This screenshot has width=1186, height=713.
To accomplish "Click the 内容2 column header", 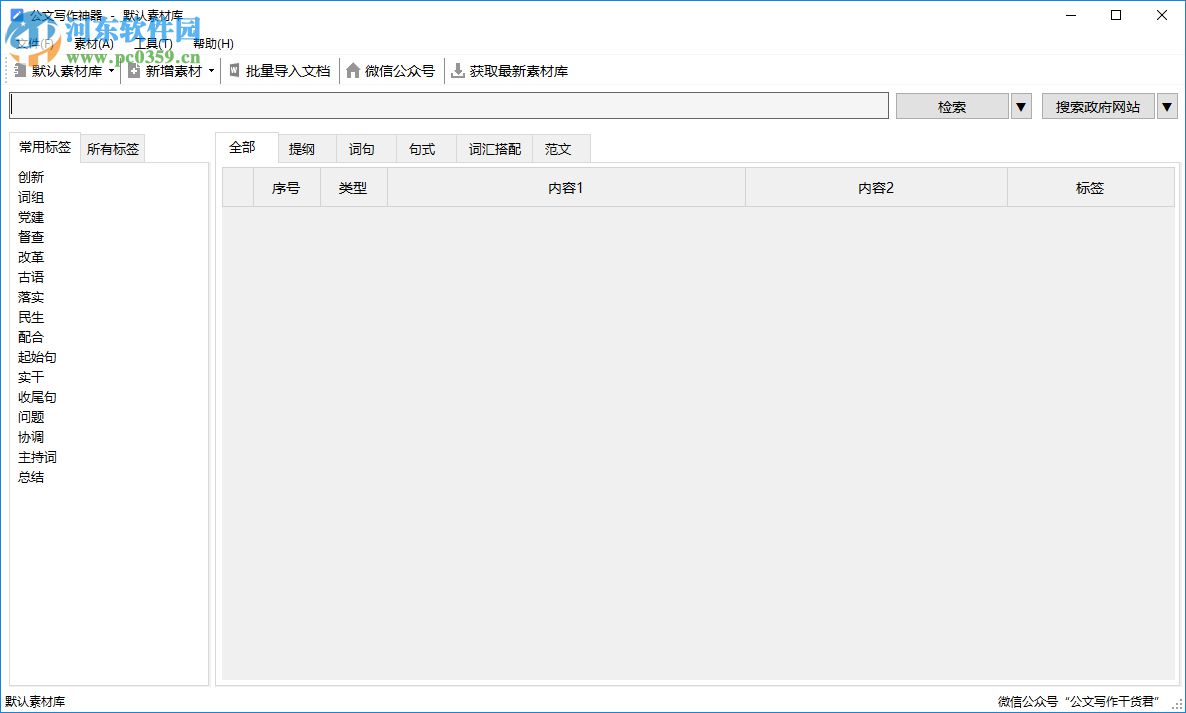I will pyautogui.click(x=877, y=188).
